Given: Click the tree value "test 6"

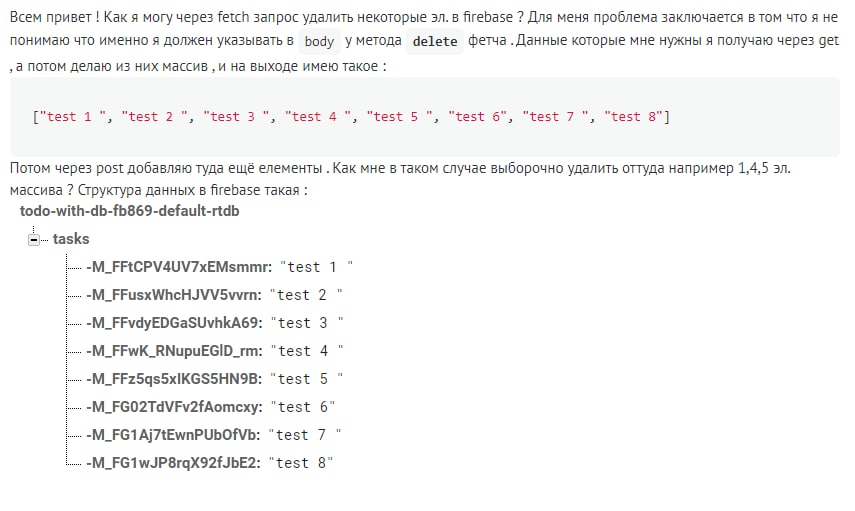Looking at the screenshot, I should pyautogui.click(x=303, y=407).
